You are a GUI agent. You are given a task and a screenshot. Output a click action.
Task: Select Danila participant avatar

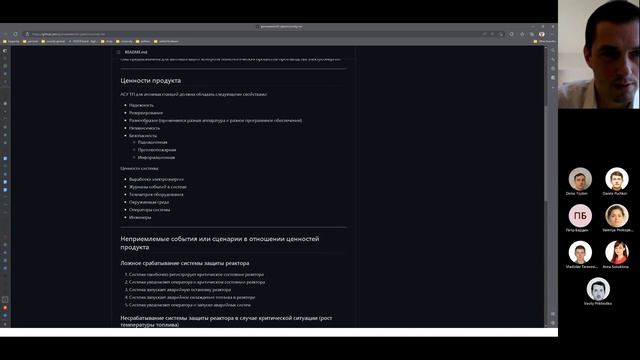(x=617, y=179)
